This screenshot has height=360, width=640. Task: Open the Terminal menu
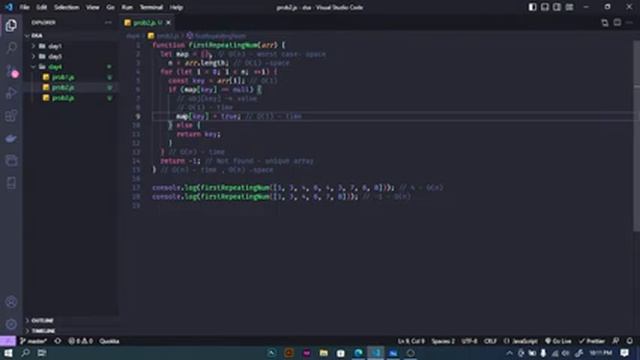pos(151,7)
